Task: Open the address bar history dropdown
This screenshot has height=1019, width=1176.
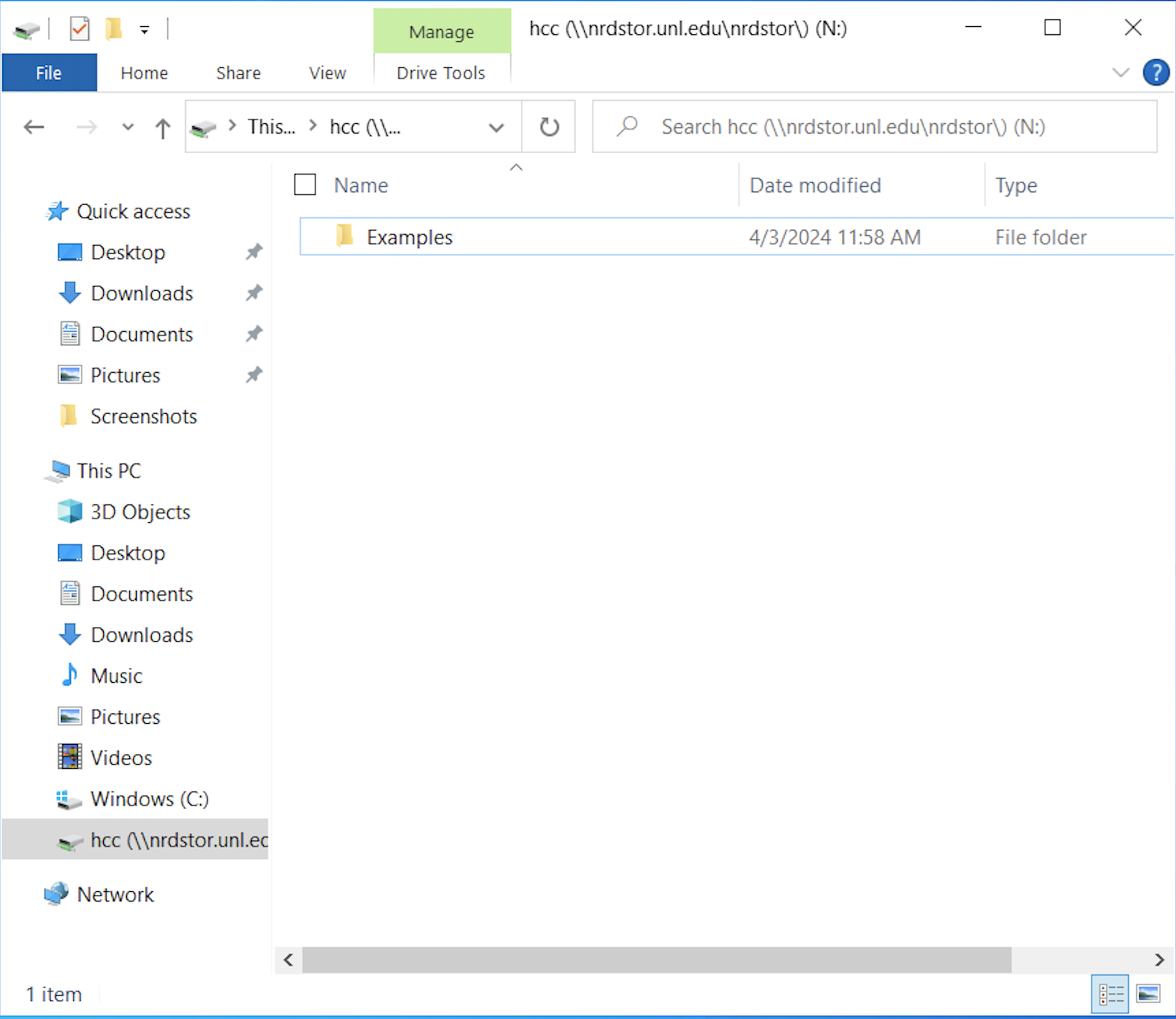Action: [496, 127]
